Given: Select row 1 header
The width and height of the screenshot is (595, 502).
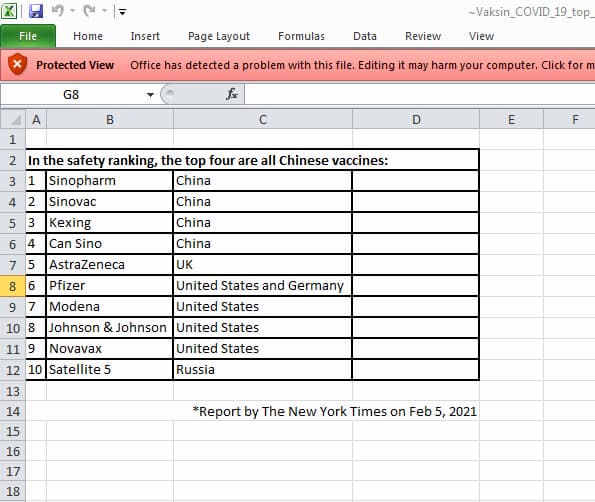Looking at the screenshot, I should pos(13,139).
